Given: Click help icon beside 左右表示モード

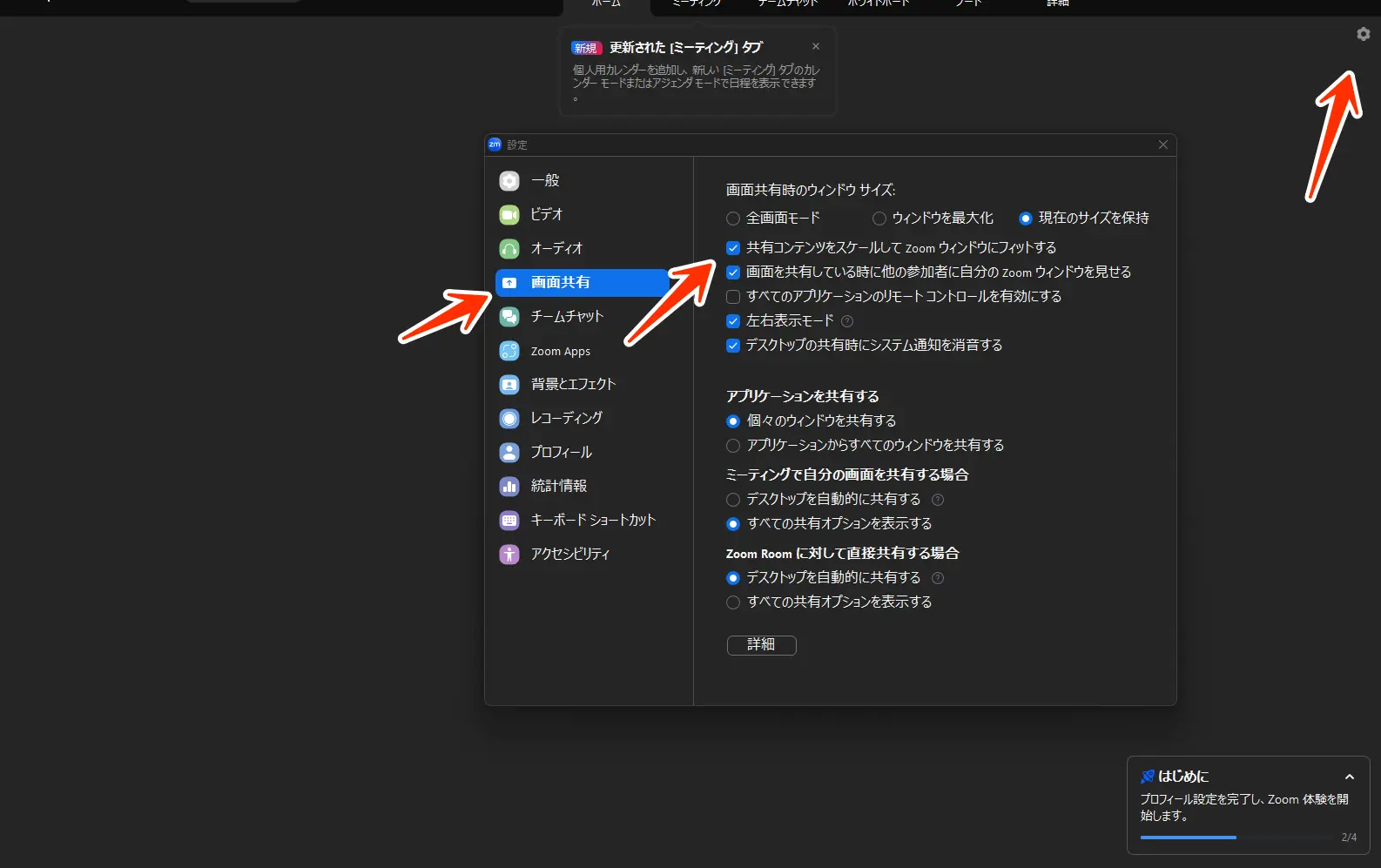Looking at the screenshot, I should (x=847, y=321).
